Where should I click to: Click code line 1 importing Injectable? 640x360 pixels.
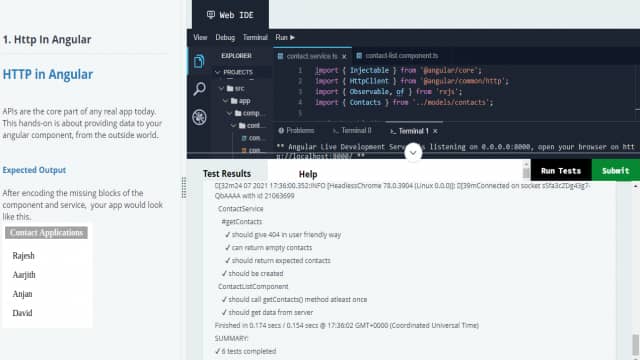(x=398, y=71)
